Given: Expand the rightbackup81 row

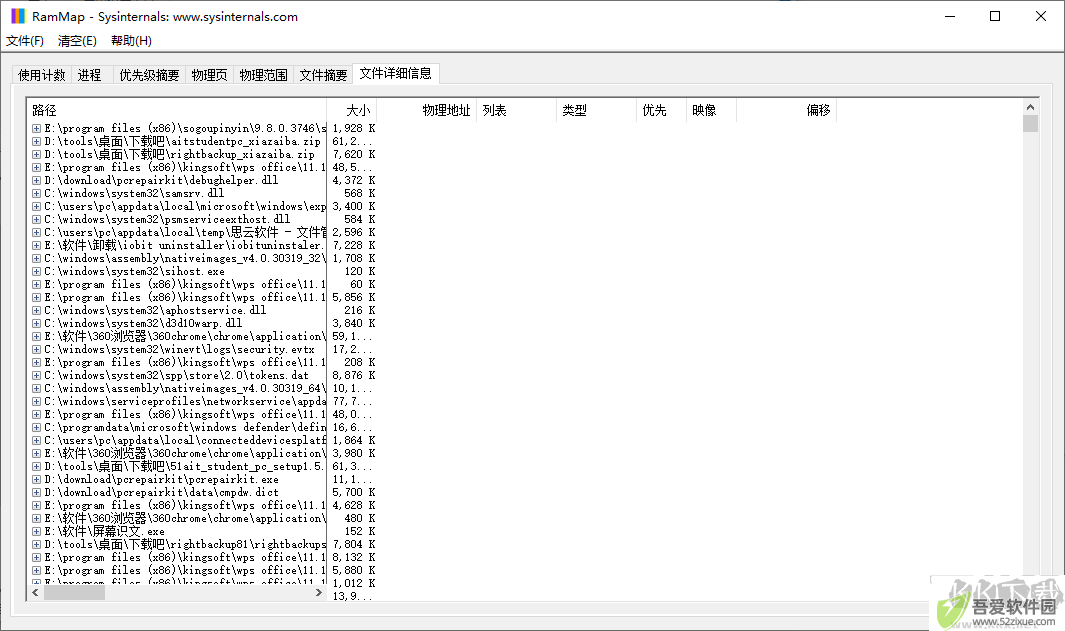Looking at the screenshot, I should [x=37, y=545].
